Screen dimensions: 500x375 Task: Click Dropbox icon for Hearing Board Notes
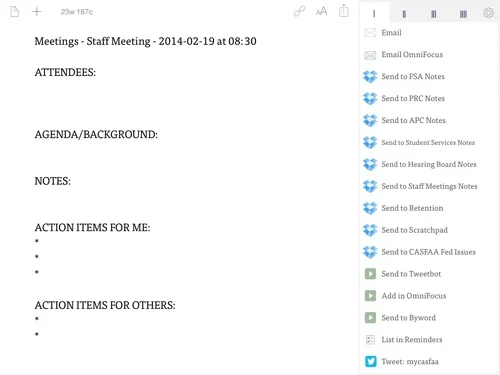tap(370, 164)
